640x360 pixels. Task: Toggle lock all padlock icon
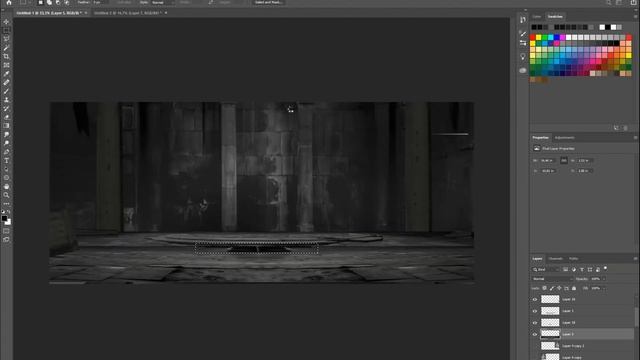(x=574, y=288)
